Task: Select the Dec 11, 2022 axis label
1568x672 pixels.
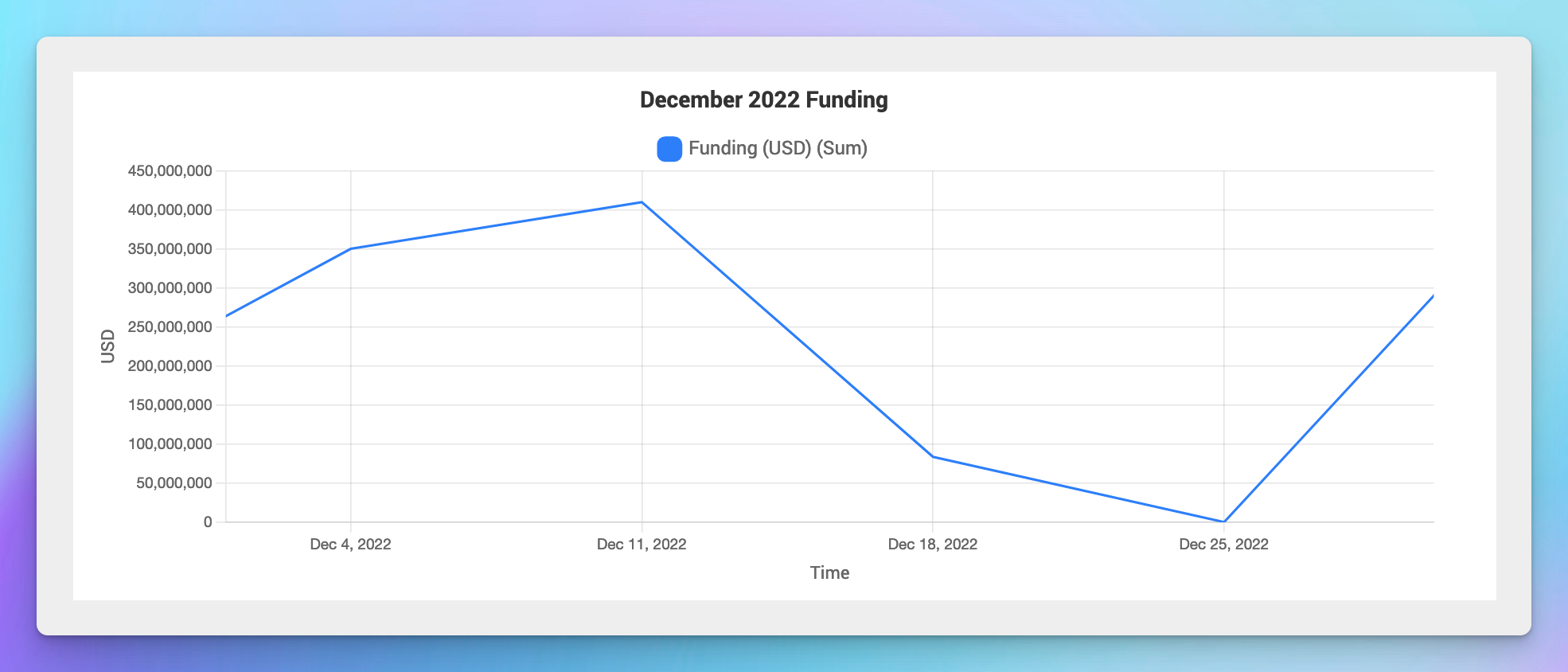Action: click(642, 544)
